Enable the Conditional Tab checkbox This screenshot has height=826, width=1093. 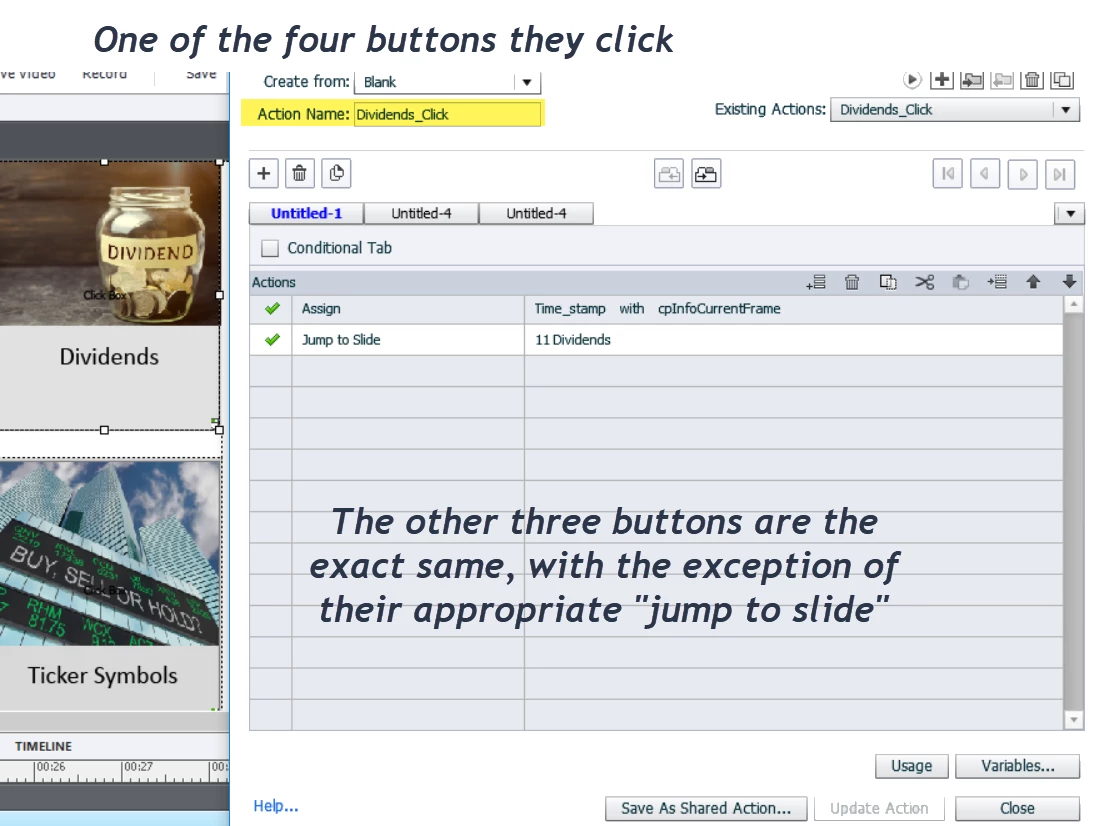tap(270, 248)
